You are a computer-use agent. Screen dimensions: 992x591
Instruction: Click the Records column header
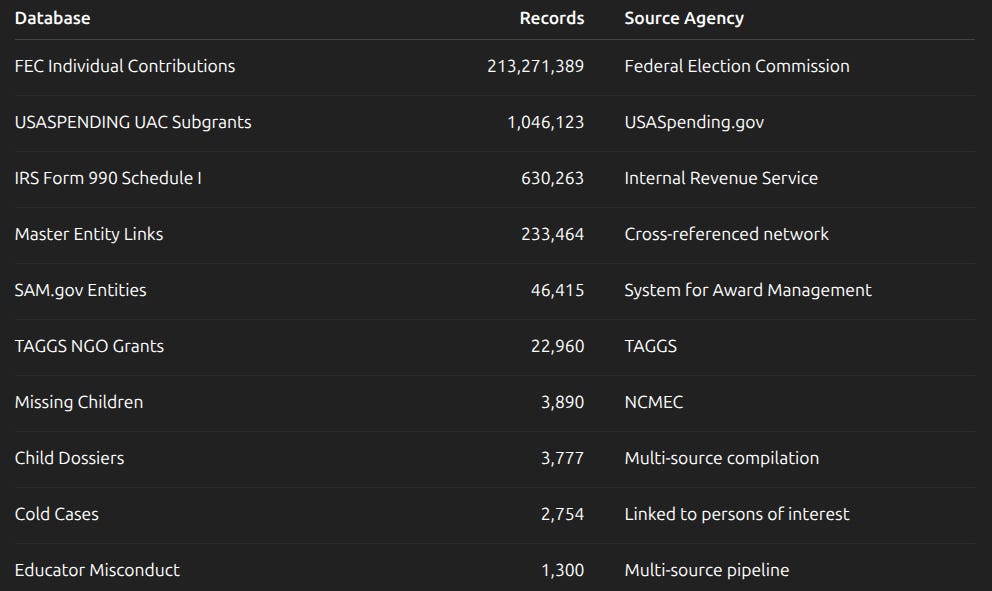click(552, 18)
